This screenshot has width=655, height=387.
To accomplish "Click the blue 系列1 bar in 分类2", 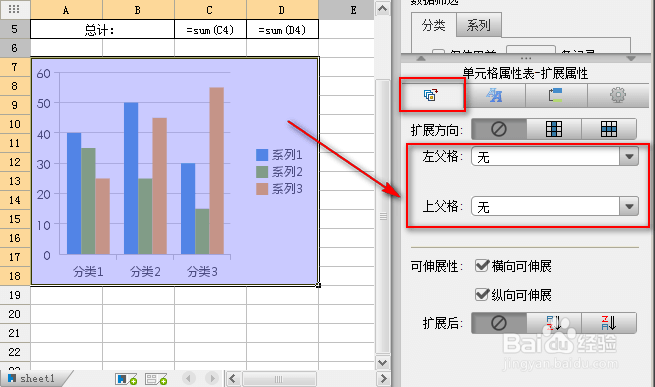I will [131, 178].
